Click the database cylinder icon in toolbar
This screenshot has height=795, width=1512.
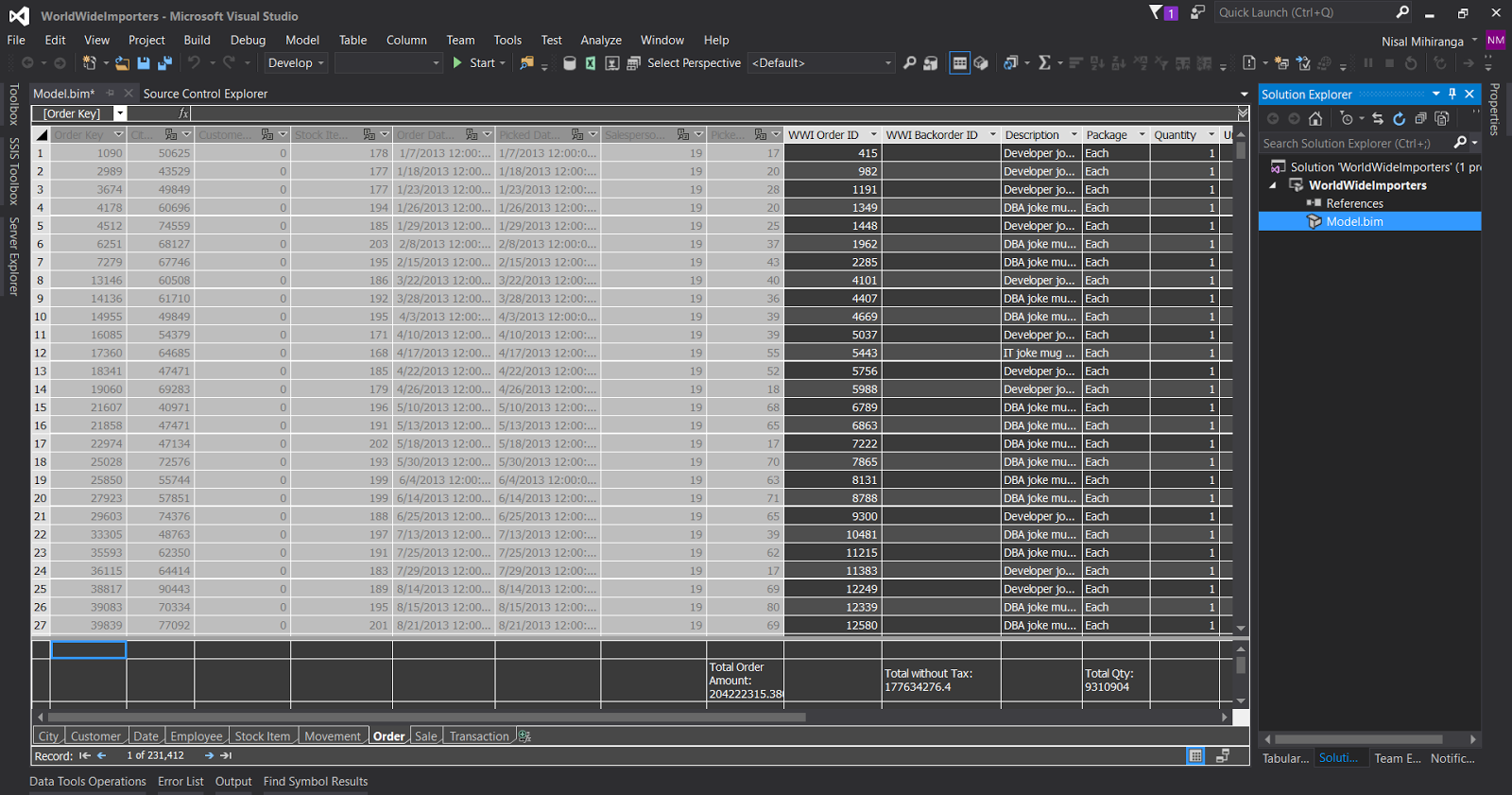(570, 63)
